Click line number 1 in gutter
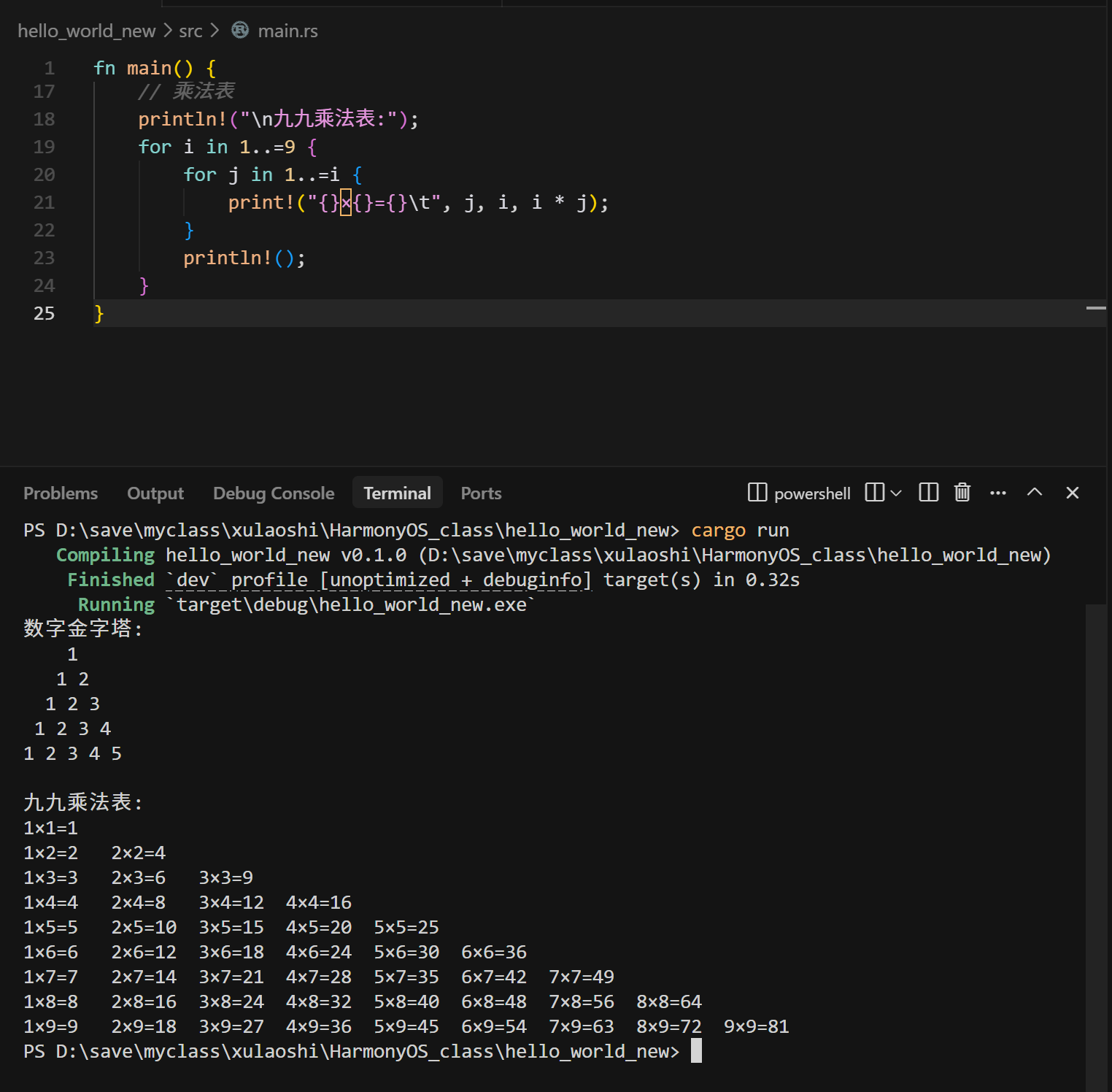The image size is (1112, 1092). [x=50, y=68]
